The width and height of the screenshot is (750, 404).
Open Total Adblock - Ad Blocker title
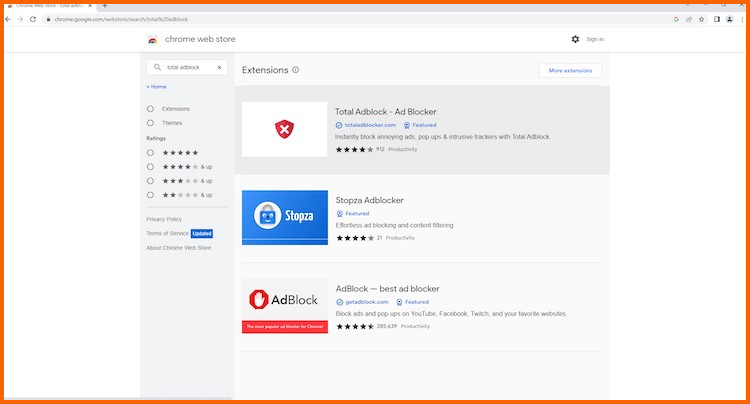click(x=386, y=112)
